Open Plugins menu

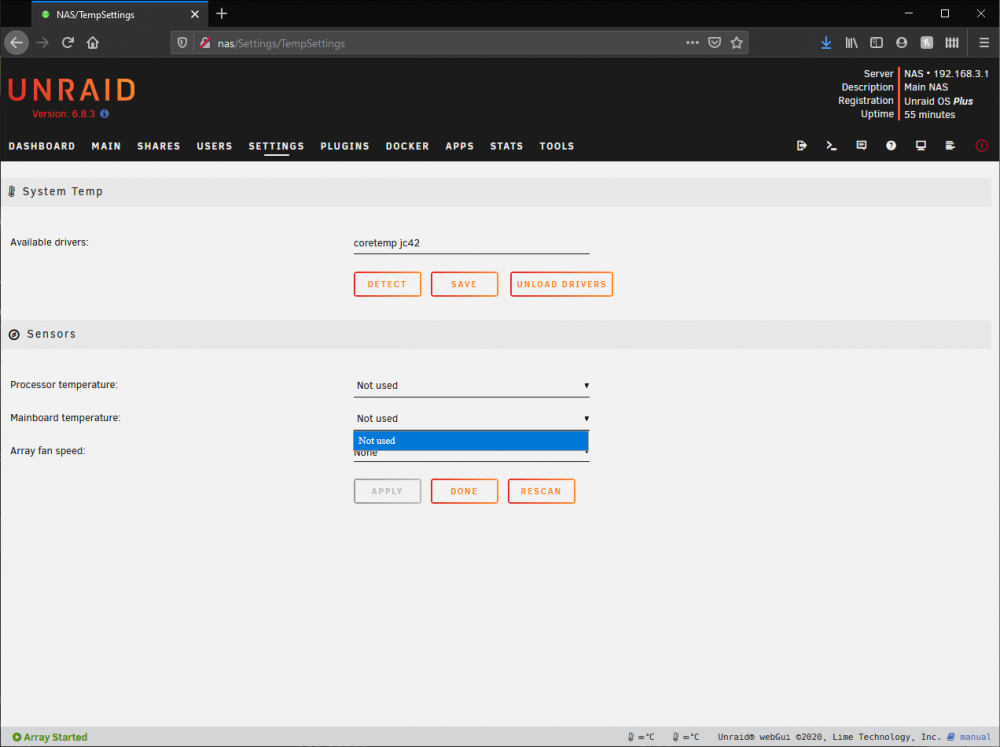(344, 146)
